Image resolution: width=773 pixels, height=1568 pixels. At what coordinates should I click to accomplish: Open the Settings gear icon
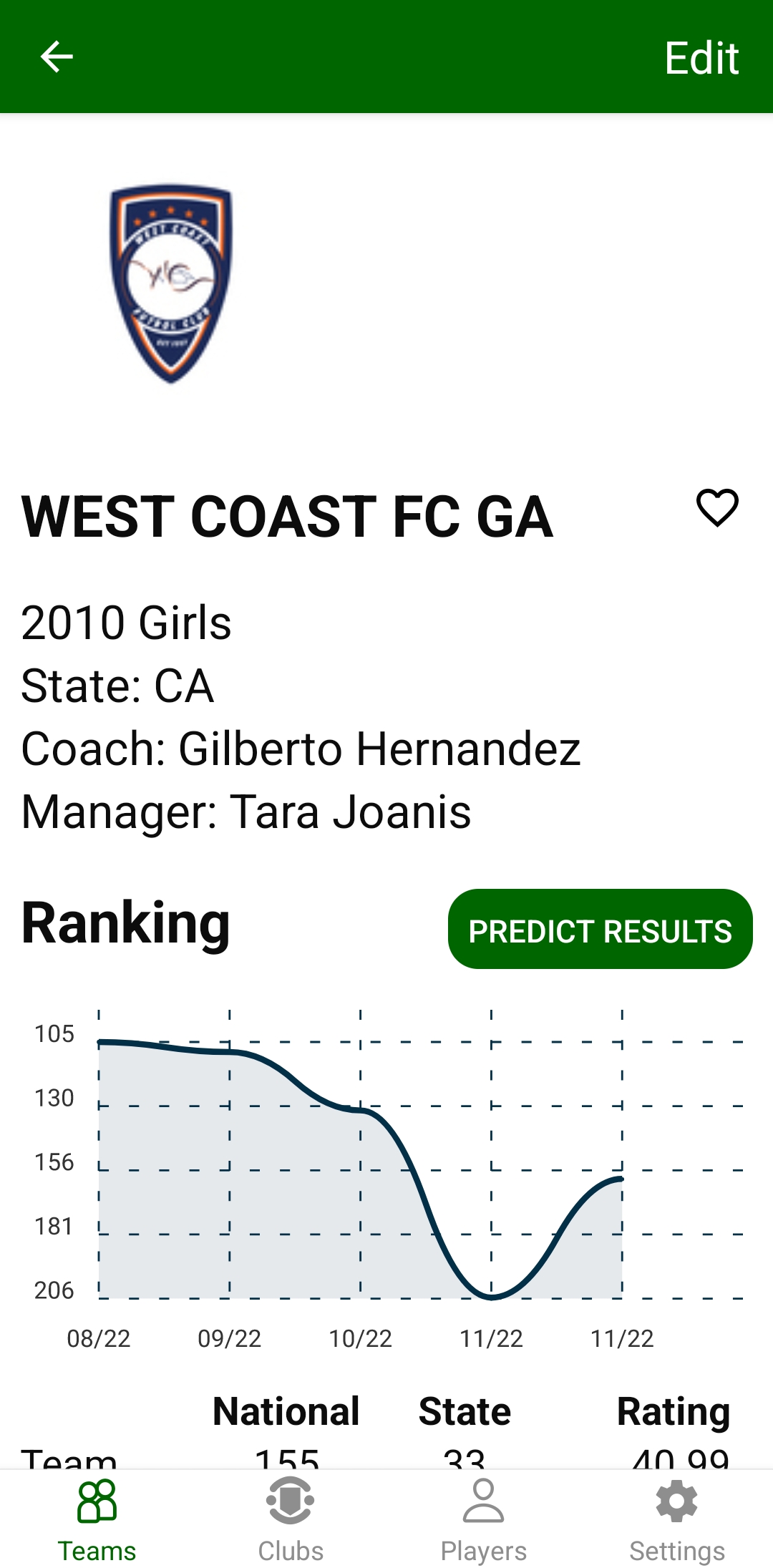[676, 1501]
